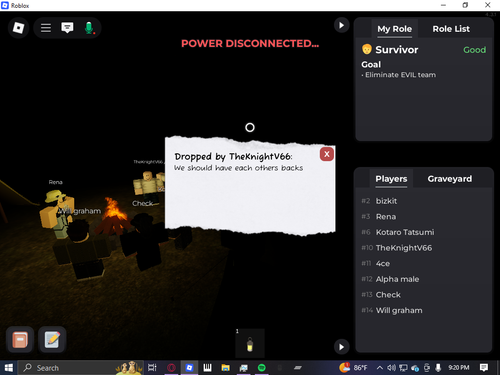Viewport: 500px width, 375px height.
Task: Click the Good alignment label
Action: (x=474, y=50)
